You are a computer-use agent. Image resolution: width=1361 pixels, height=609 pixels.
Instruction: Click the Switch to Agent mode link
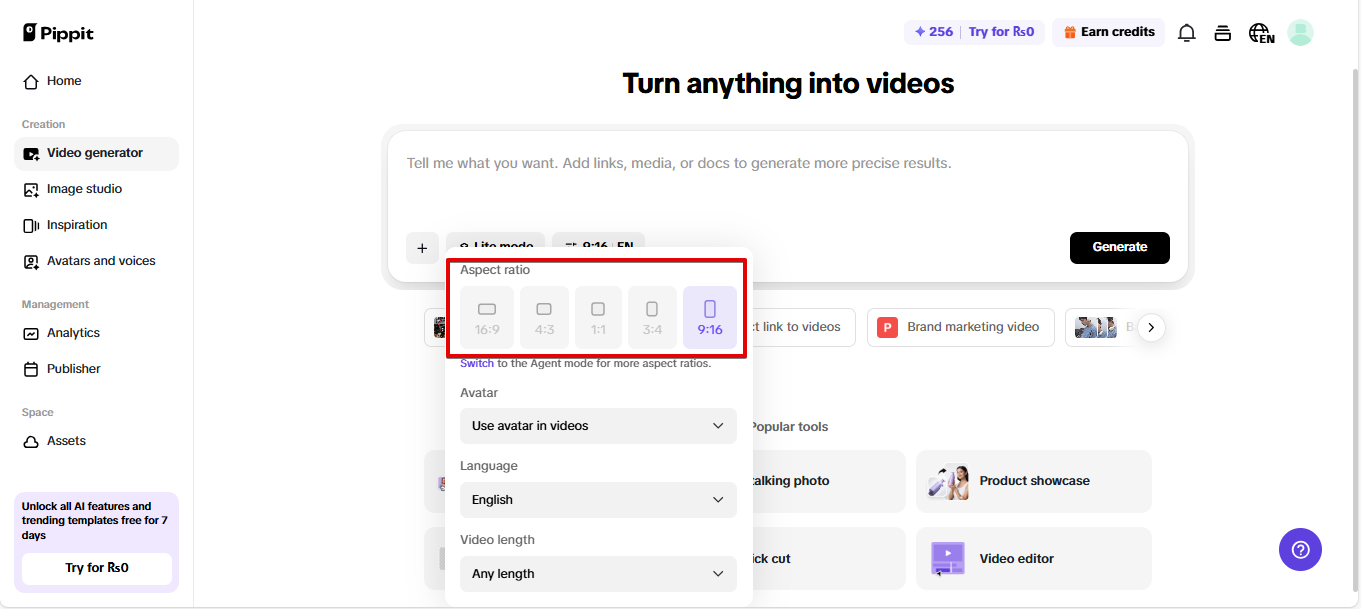point(477,364)
